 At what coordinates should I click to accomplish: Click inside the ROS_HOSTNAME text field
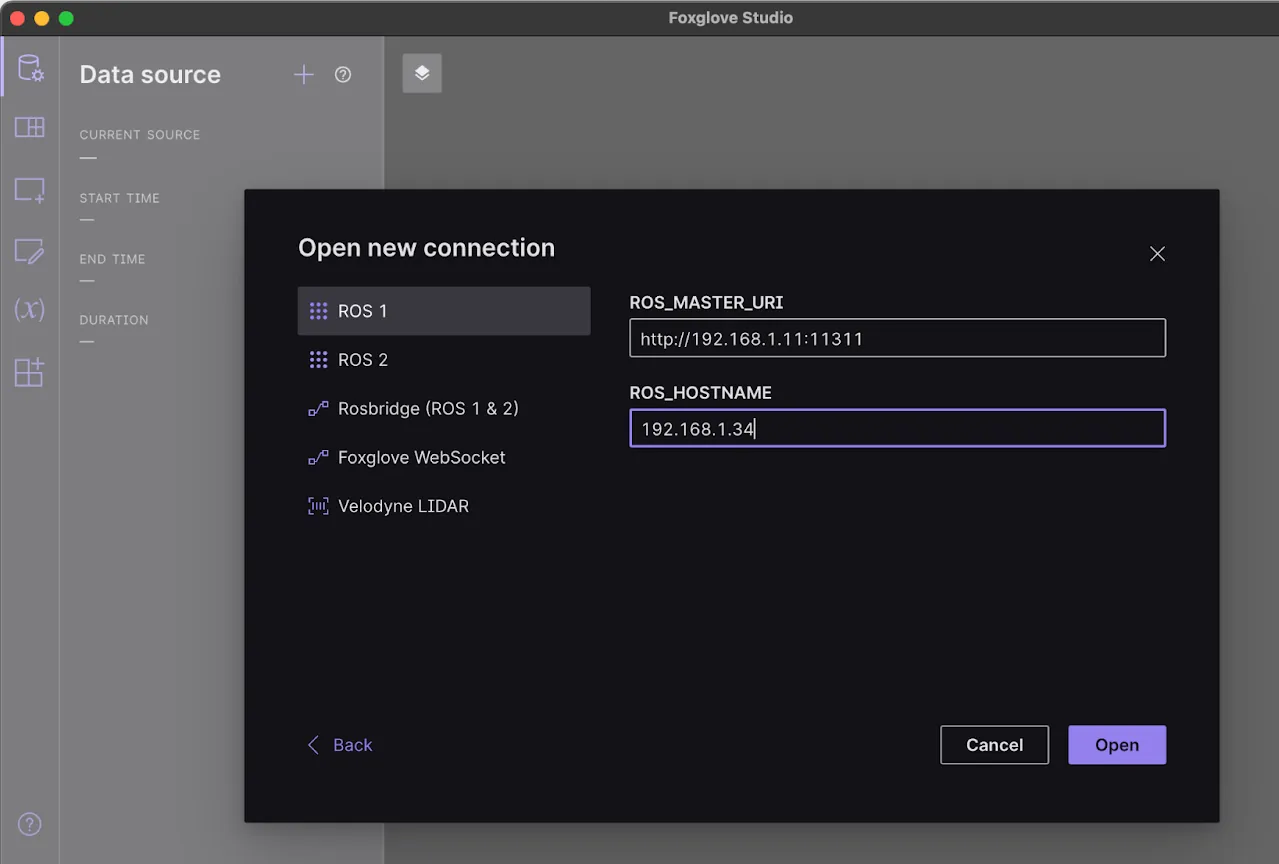pos(897,428)
